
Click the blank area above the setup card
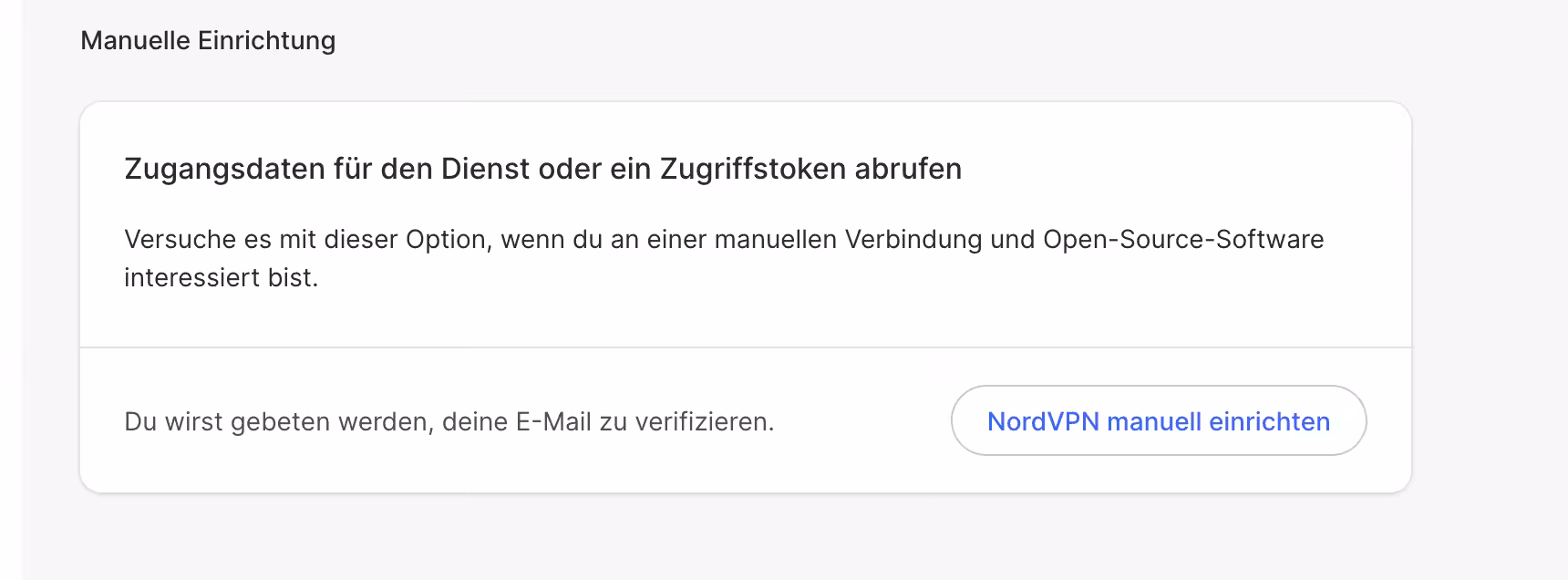point(729,78)
